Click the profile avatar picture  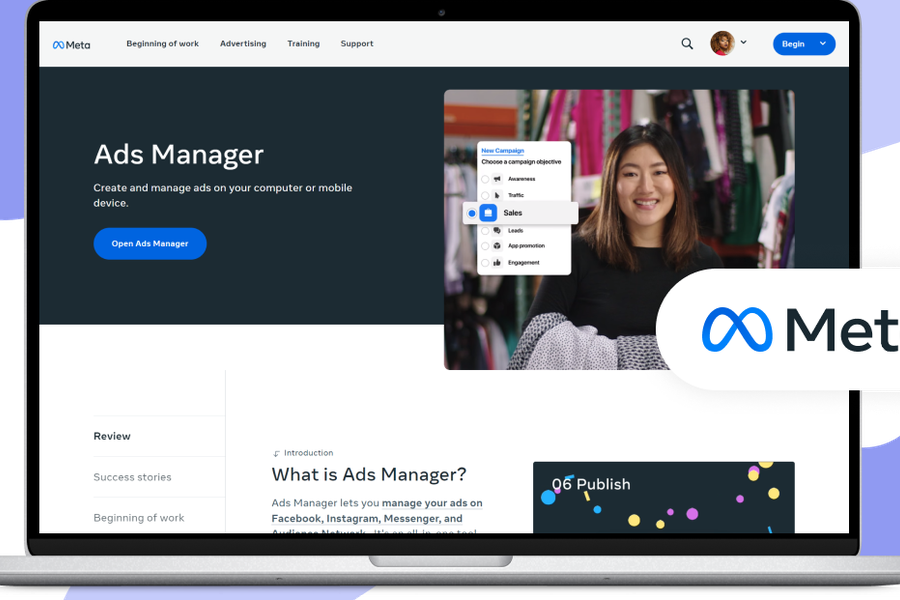721,43
